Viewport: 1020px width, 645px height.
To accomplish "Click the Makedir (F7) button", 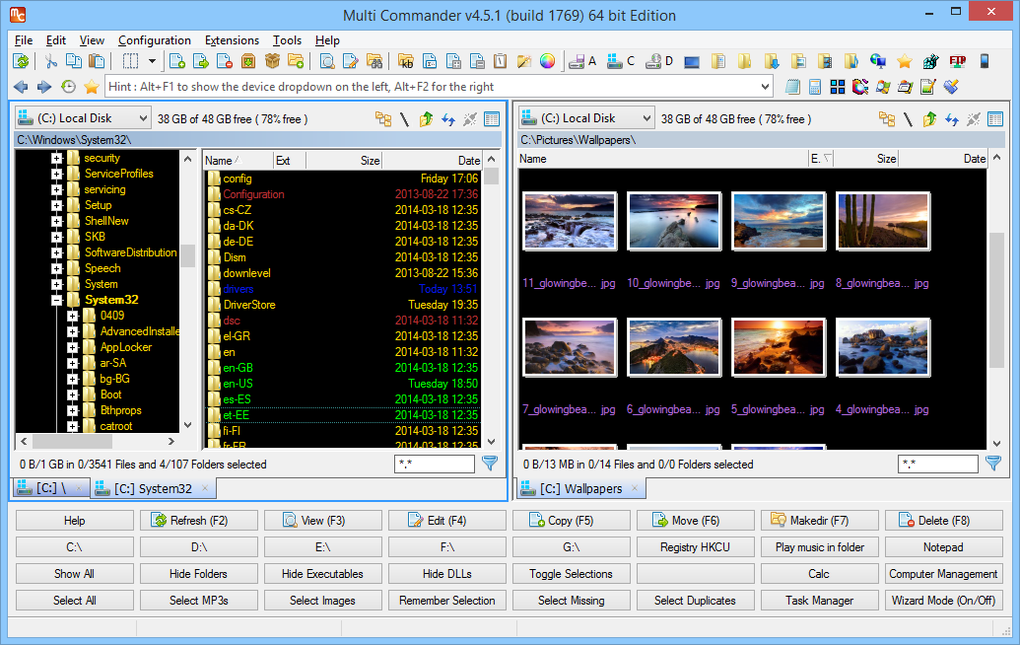I will (819, 520).
